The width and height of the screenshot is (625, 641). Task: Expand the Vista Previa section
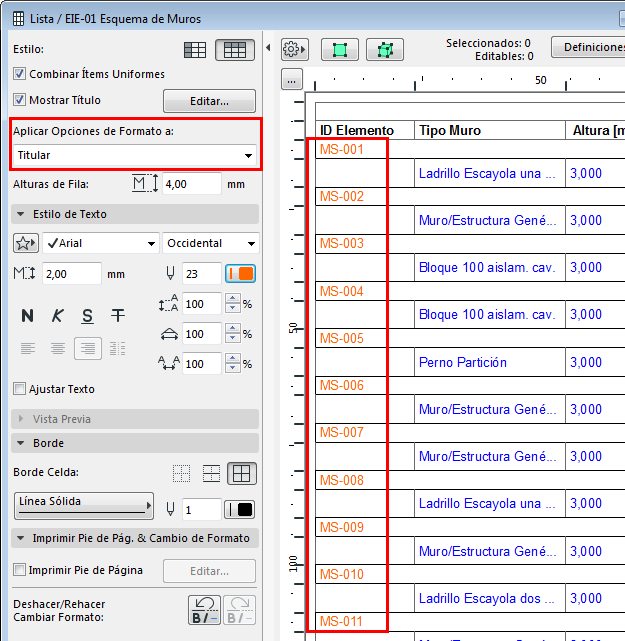(x=135, y=419)
